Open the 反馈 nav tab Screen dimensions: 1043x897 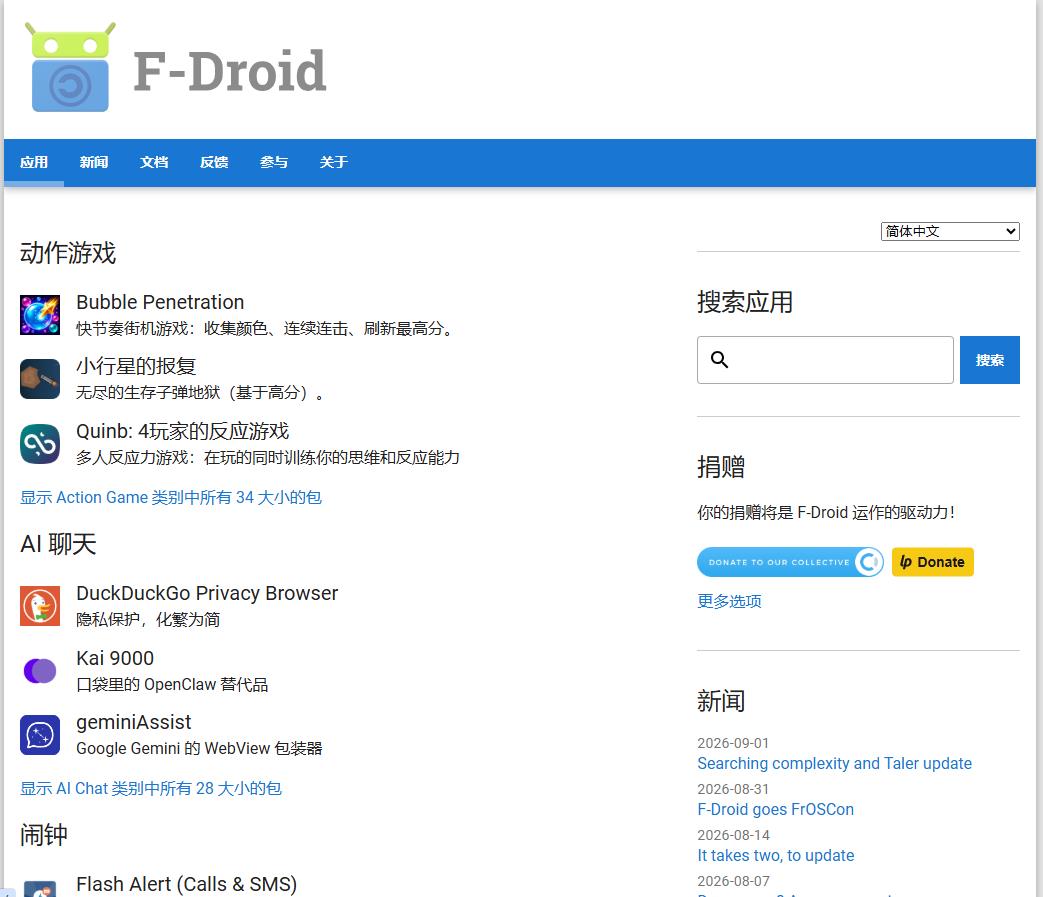click(214, 162)
